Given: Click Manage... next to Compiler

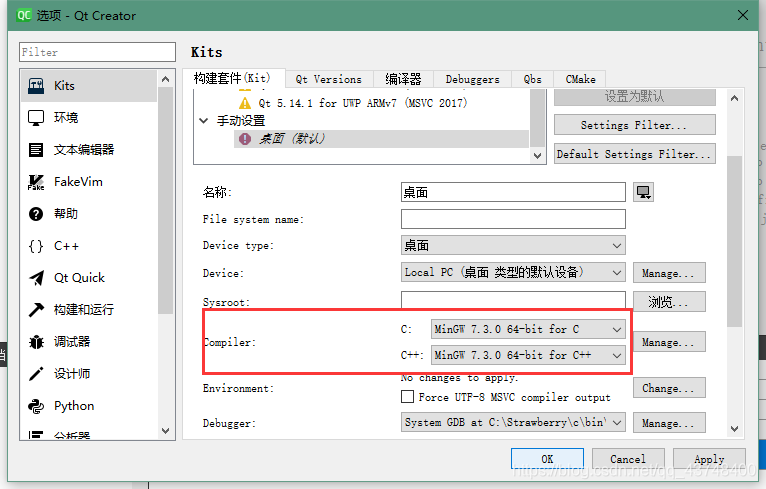Looking at the screenshot, I should (669, 342).
